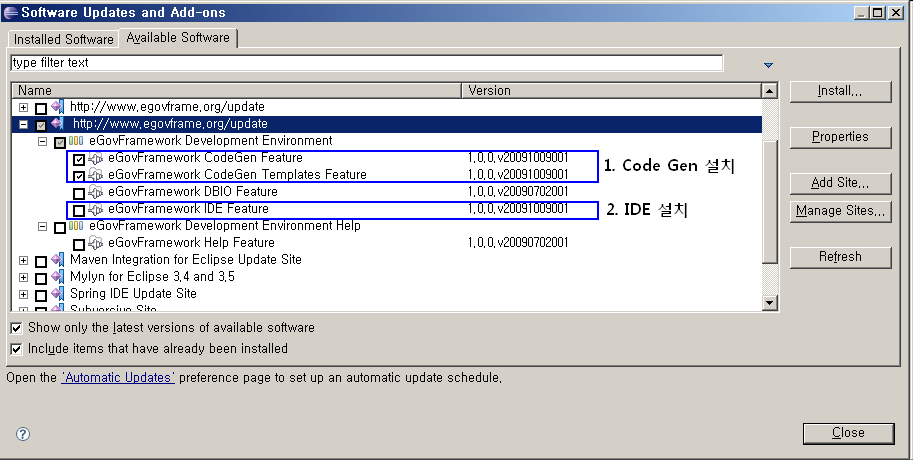Click the software list vertical scrollbar down arrow
The width and height of the screenshot is (917, 461).
[769, 303]
